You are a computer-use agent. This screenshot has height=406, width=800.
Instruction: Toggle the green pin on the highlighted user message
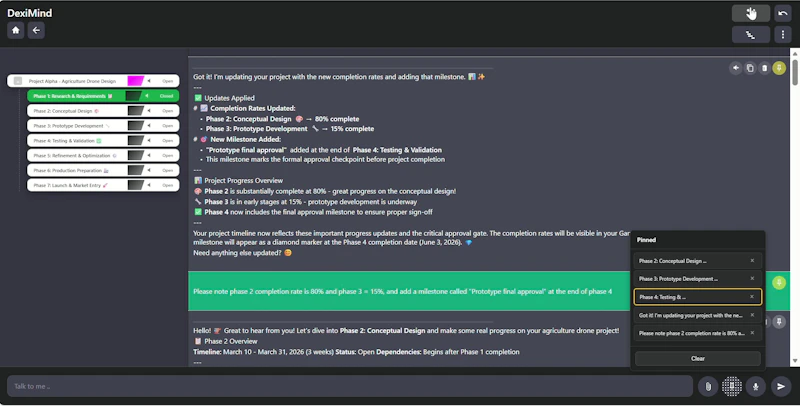[779, 283]
